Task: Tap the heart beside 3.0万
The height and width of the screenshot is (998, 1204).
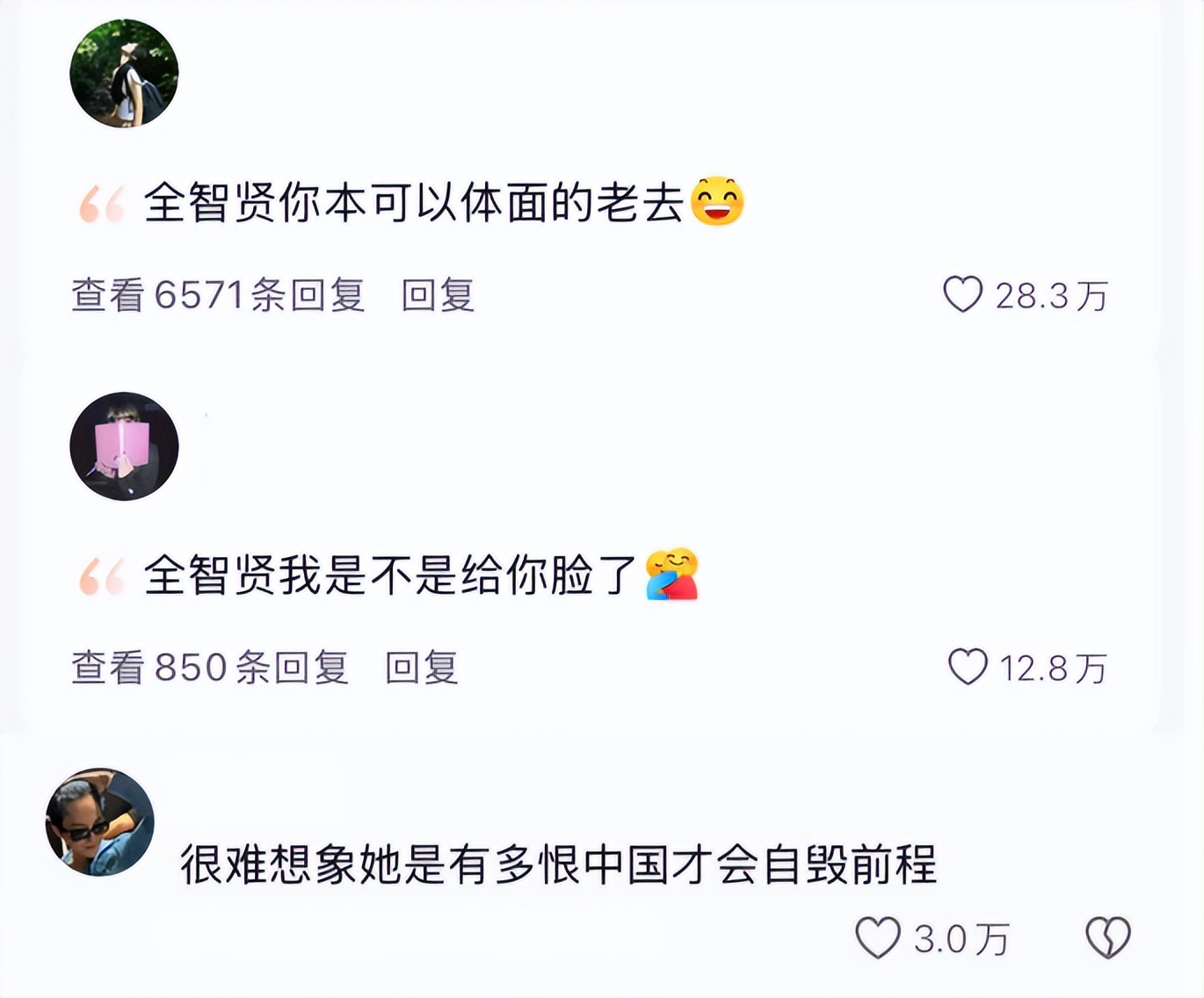Action: pyautogui.click(x=878, y=937)
